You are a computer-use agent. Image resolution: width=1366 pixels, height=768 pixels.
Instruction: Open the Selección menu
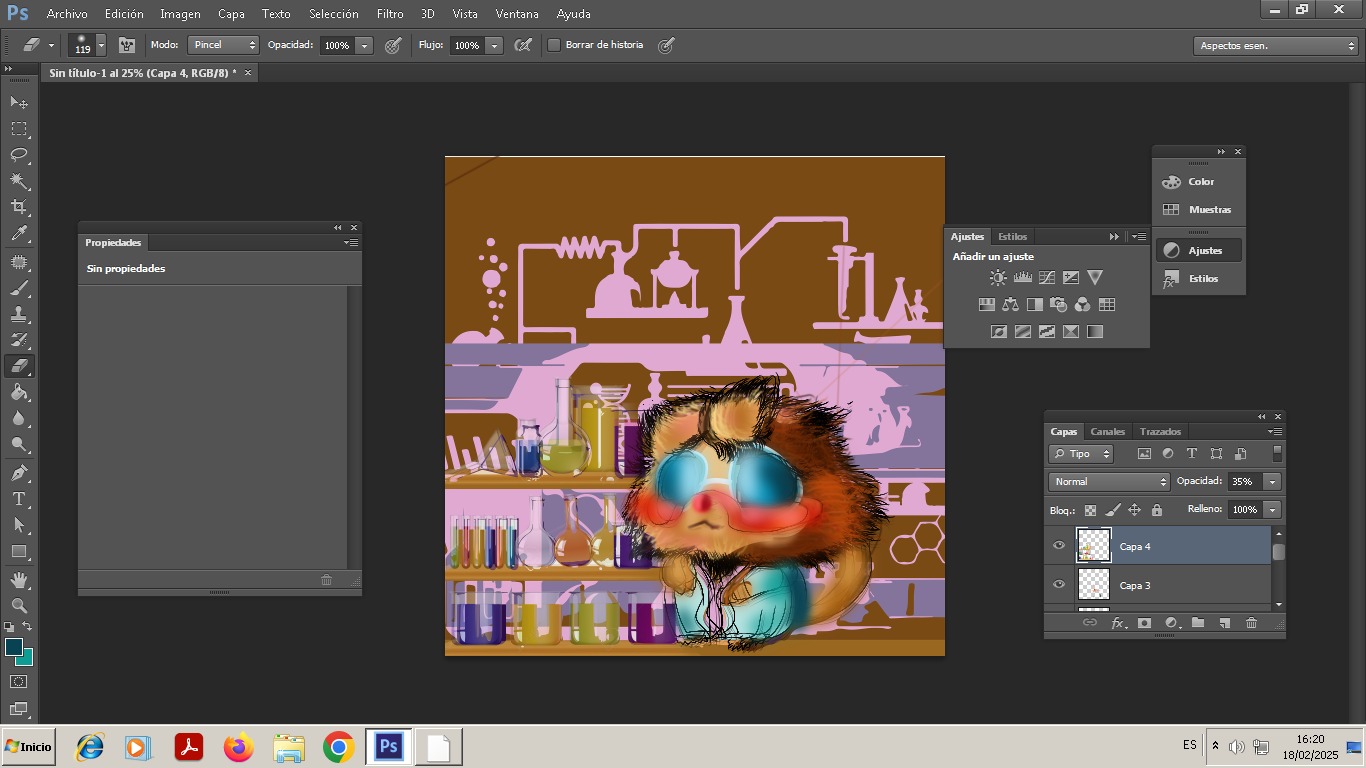point(334,14)
